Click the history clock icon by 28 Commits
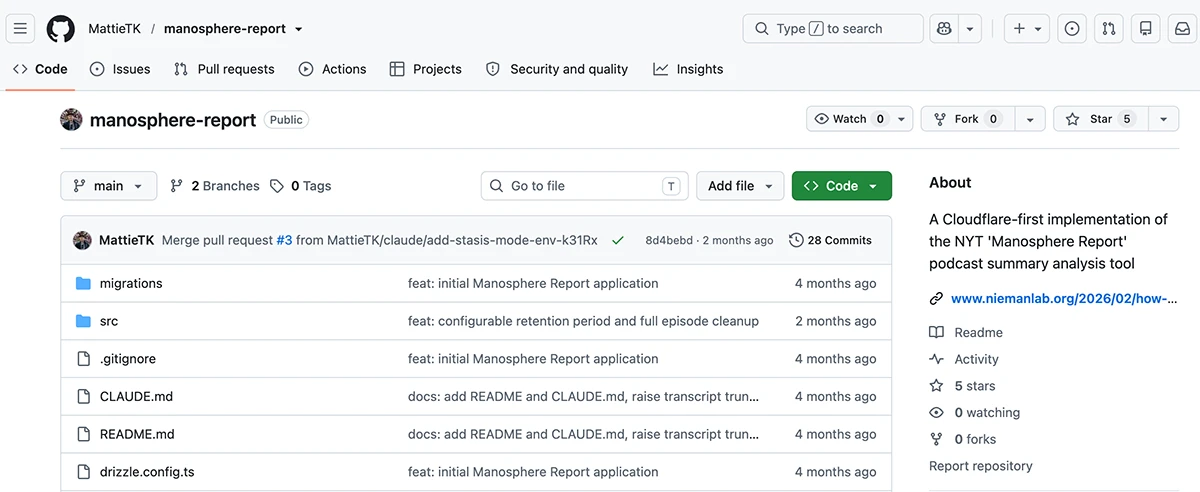 [796, 240]
